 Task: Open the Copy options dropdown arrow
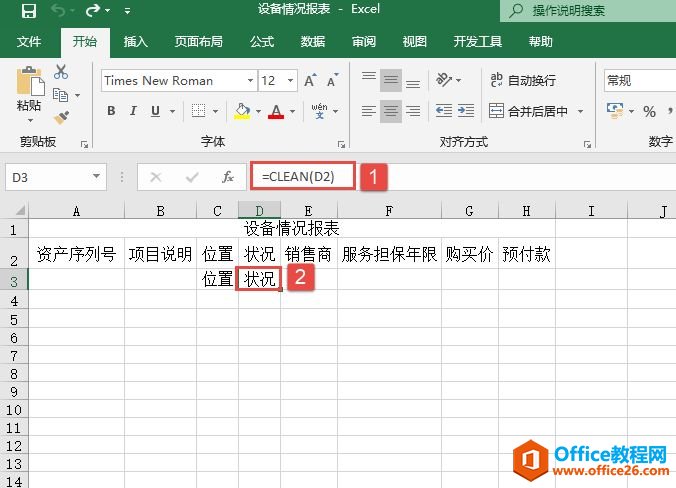click(x=78, y=95)
